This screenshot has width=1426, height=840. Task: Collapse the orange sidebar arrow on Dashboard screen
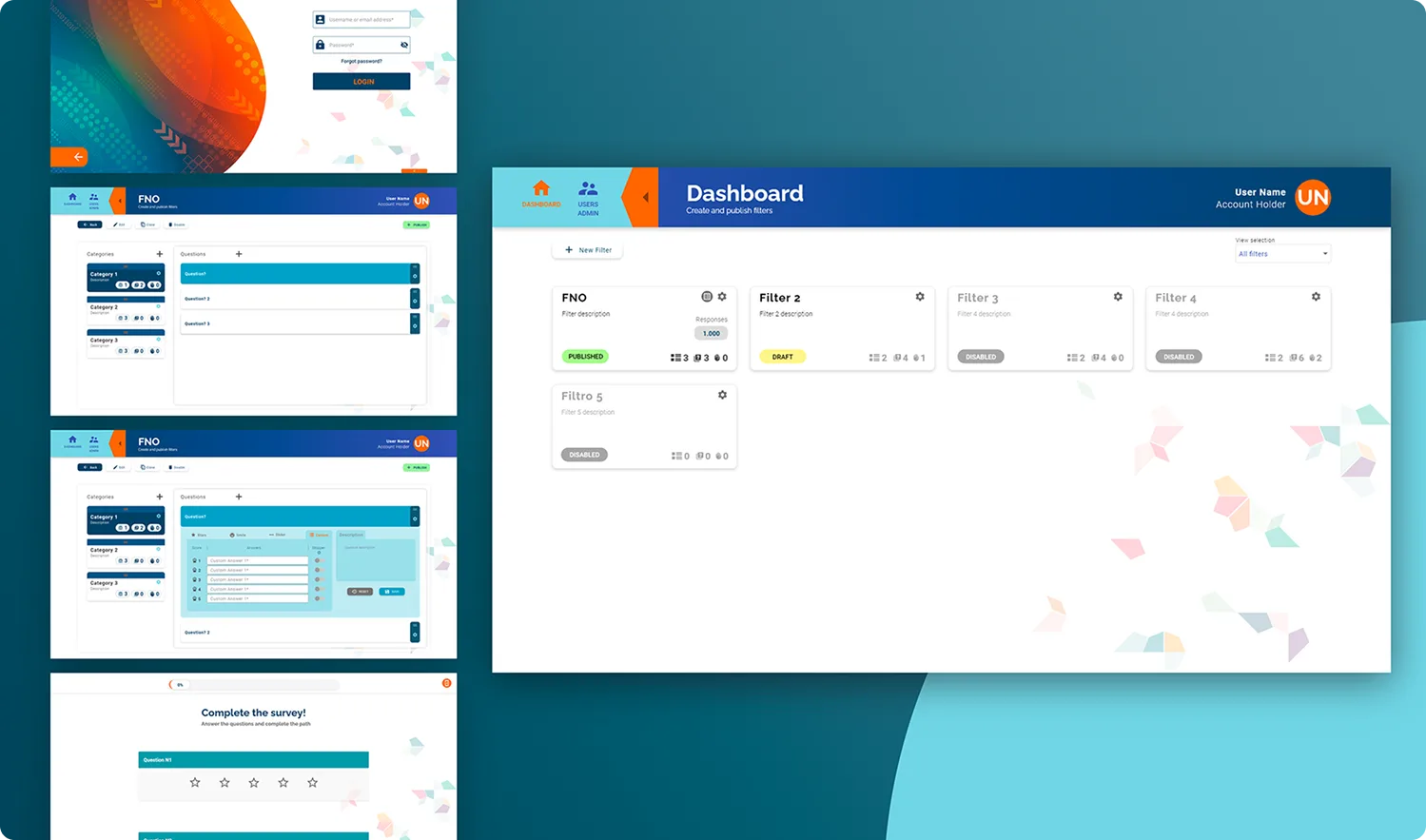tap(643, 198)
